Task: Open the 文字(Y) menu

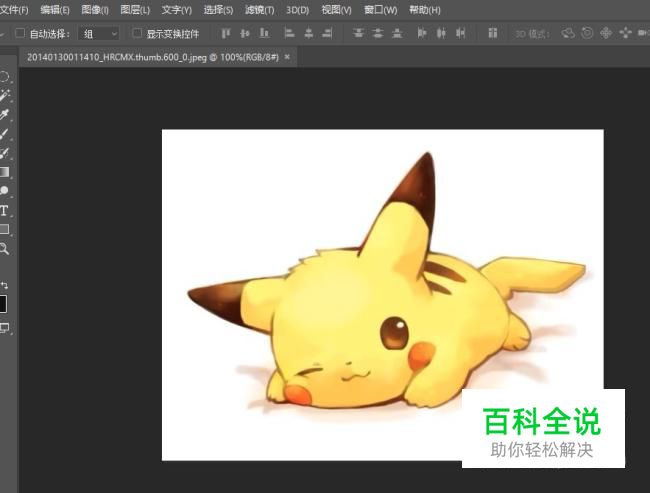Action: [177, 10]
